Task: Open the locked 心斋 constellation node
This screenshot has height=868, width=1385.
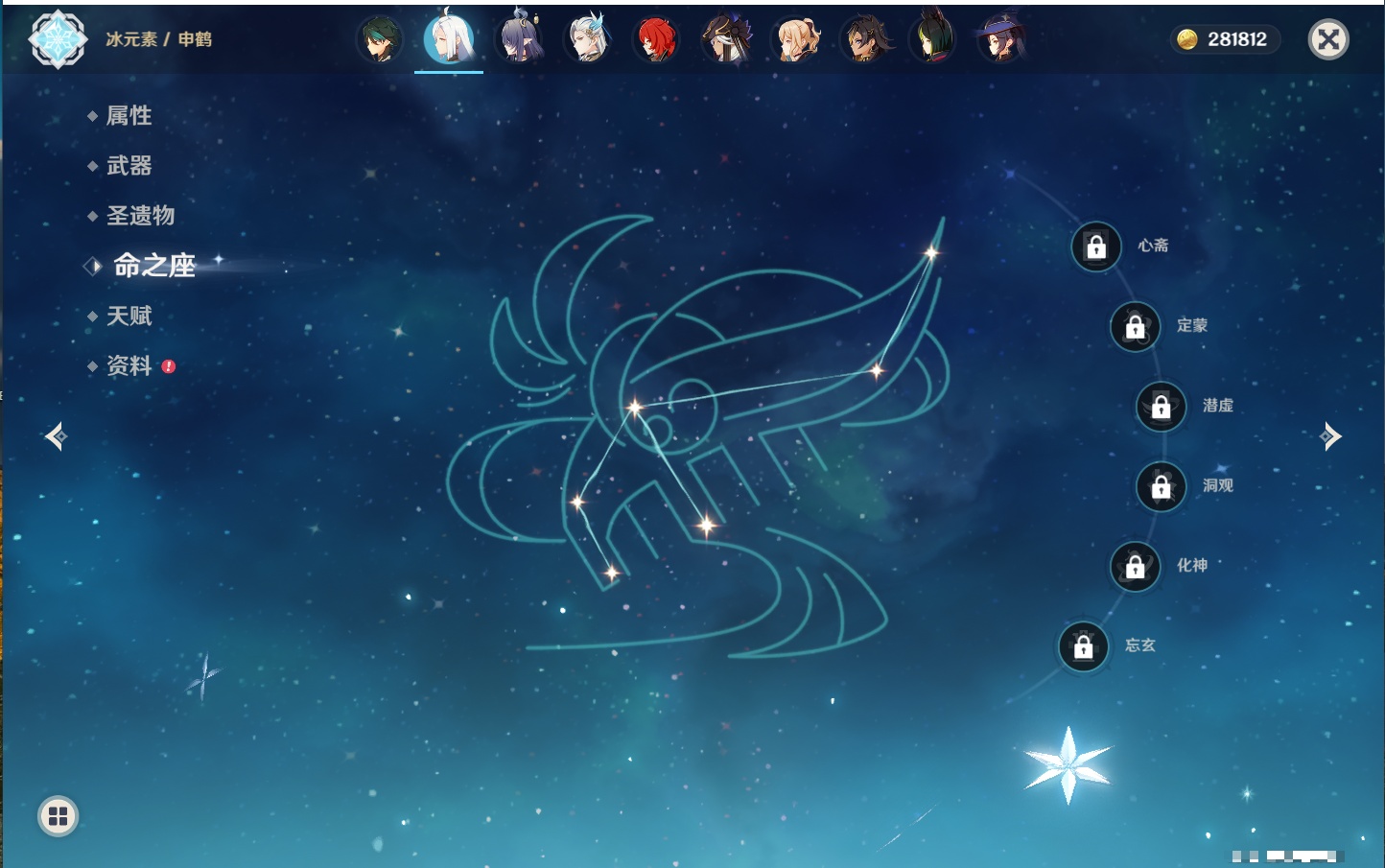Action: coord(1096,246)
